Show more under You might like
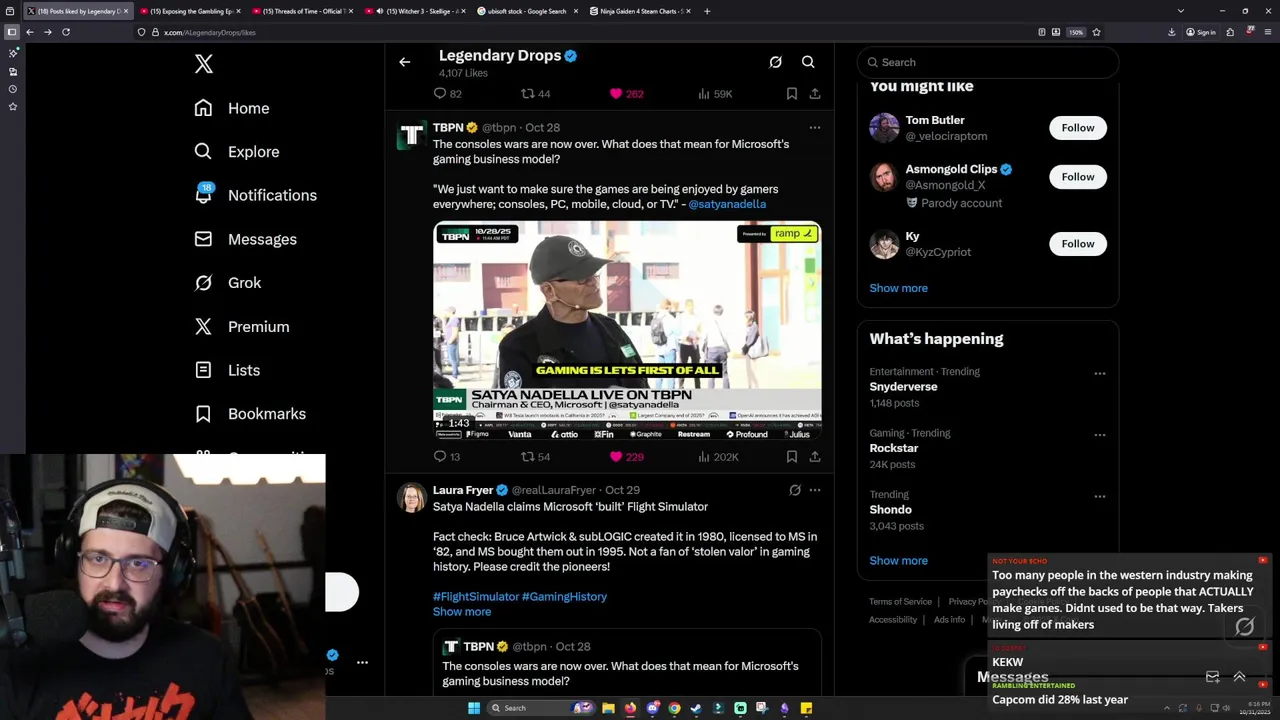This screenshot has height=720, width=1280. 898,288
